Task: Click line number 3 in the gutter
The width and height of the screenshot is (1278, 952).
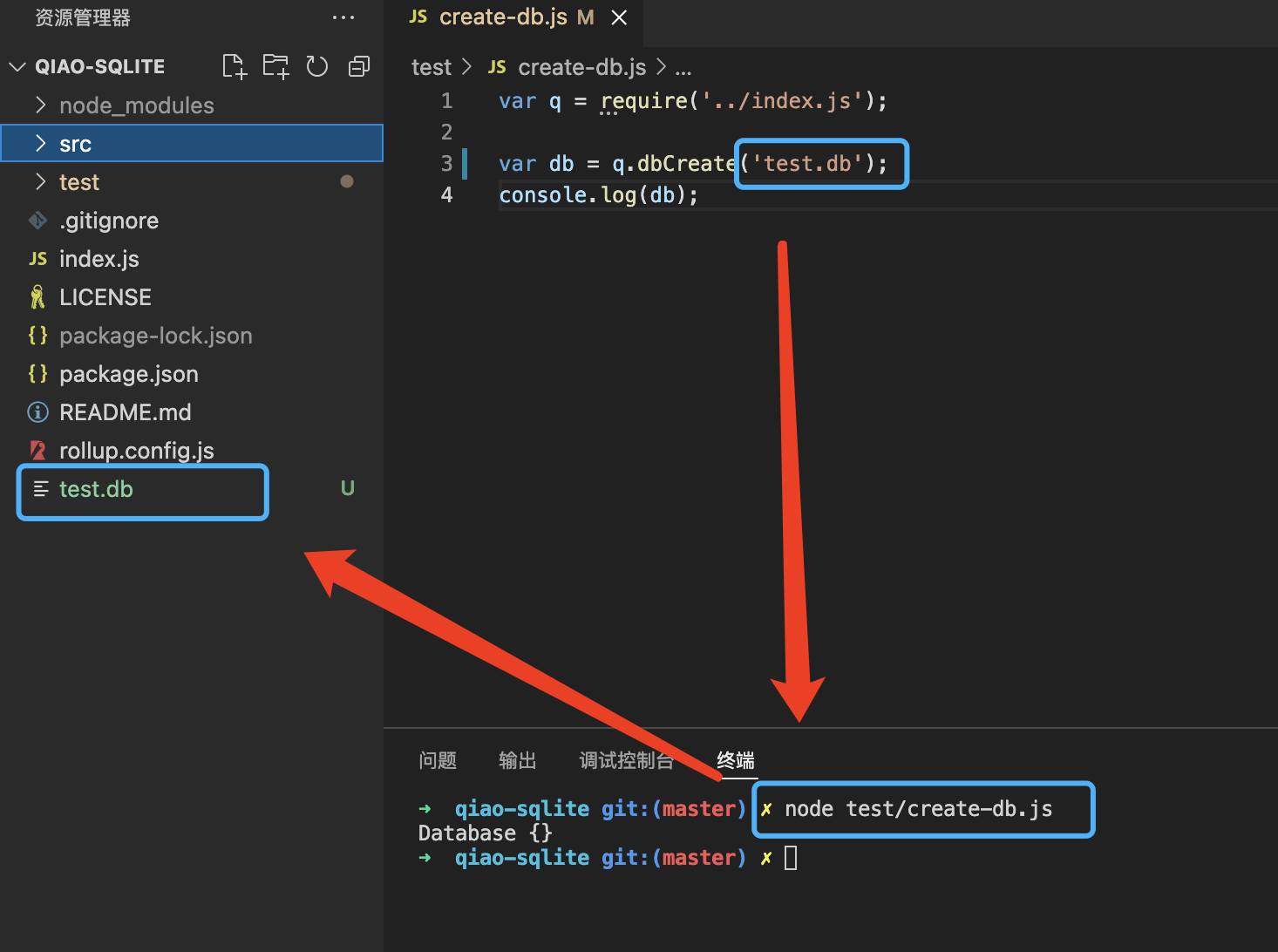Action: click(447, 164)
